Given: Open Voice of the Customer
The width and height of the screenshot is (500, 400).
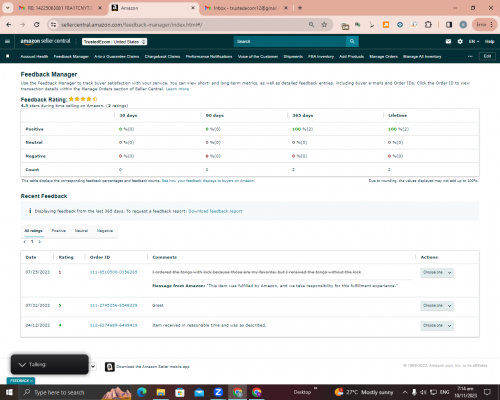Looking at the screenshot, I should 258,57.
